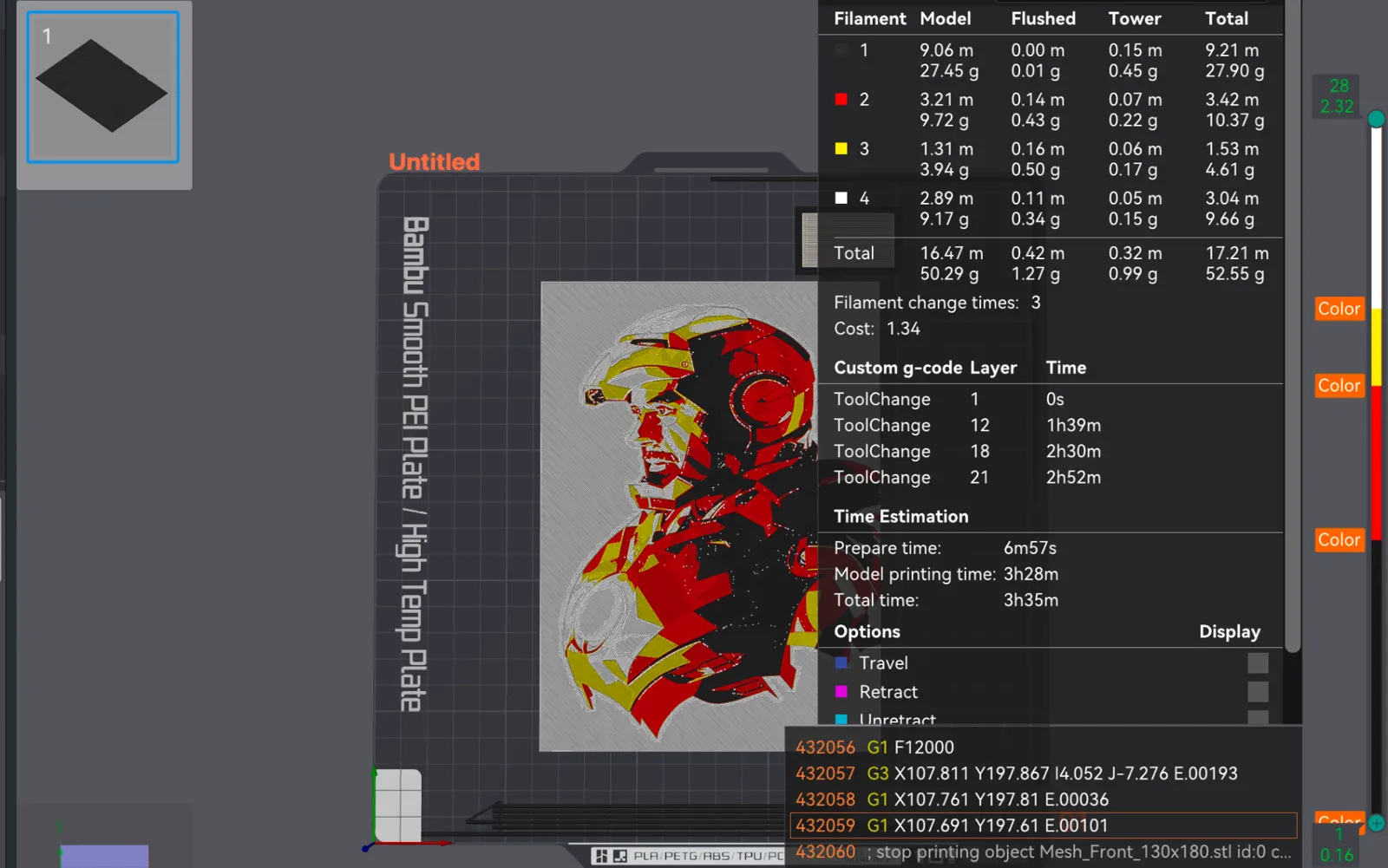Click the Flushed column header
Screen dimensions: 1388x868
(1043, 19)
